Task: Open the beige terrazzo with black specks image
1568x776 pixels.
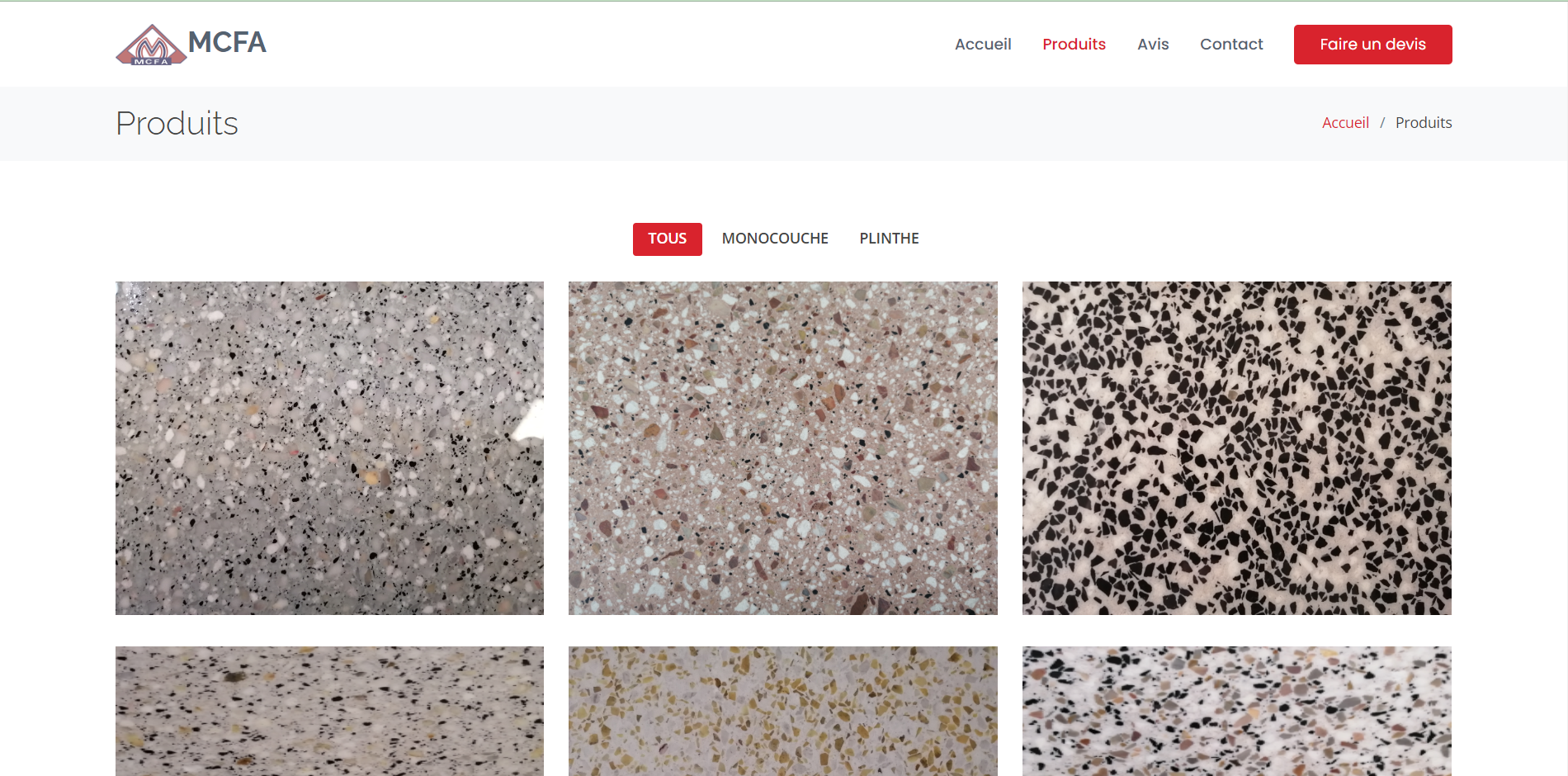Action: tap(329, 711)
